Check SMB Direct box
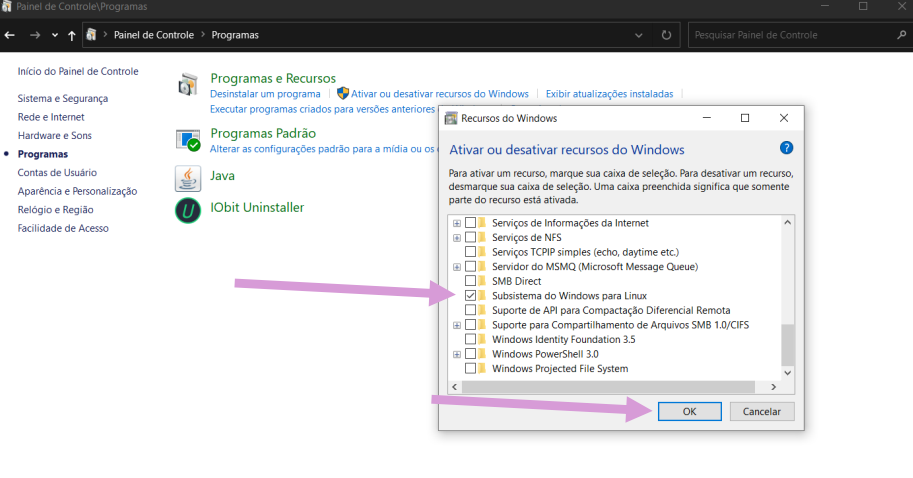The height and width of the screenshot is (478, 913). 470,281
